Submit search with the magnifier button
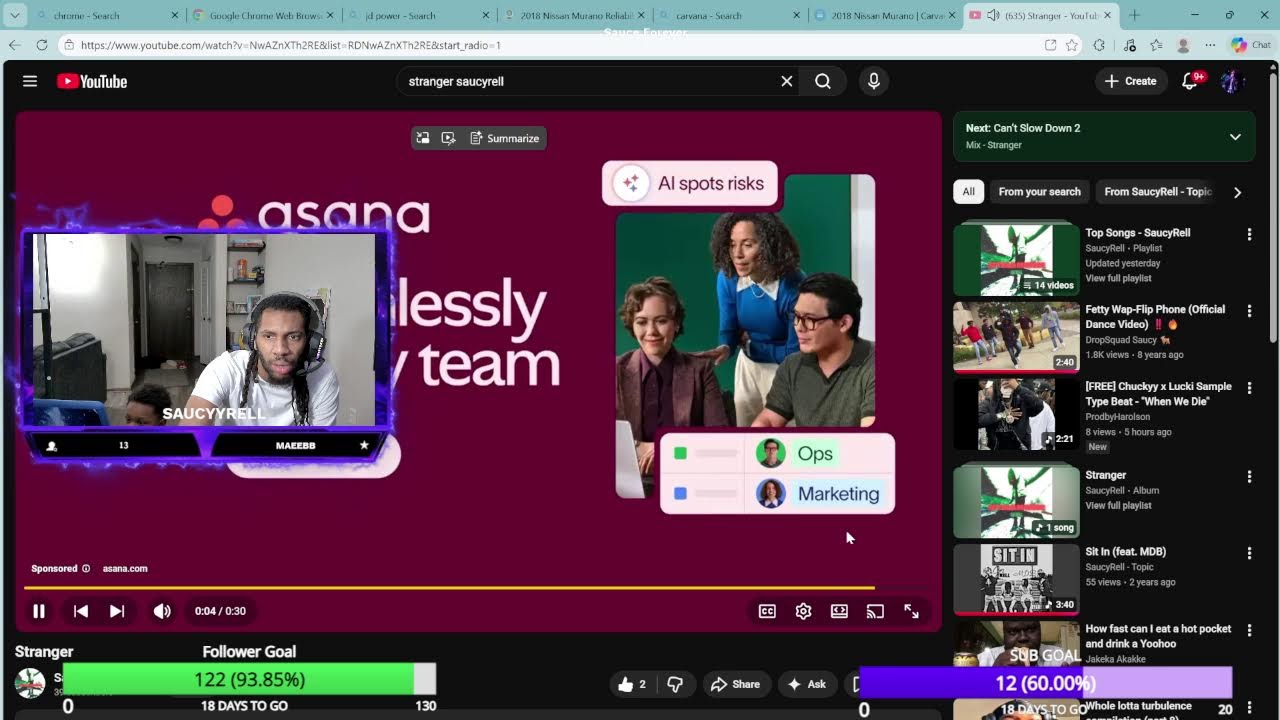 823,81
